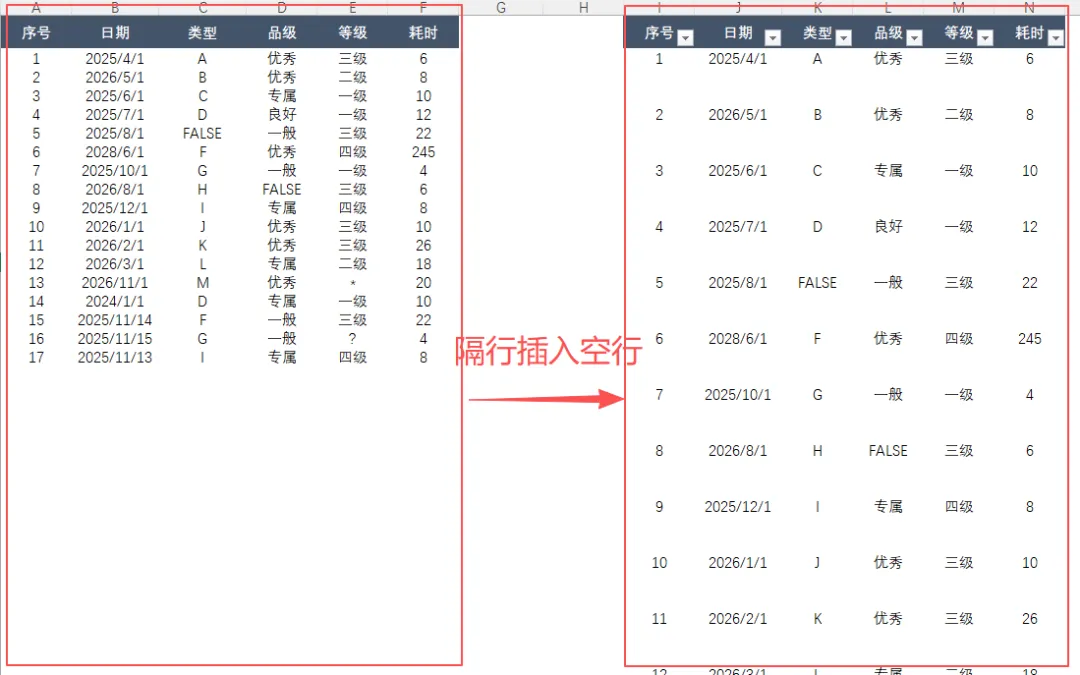This screenshot has width=1080, height=675.
Task: Select the 序号 cell 14
Action: 36,302
